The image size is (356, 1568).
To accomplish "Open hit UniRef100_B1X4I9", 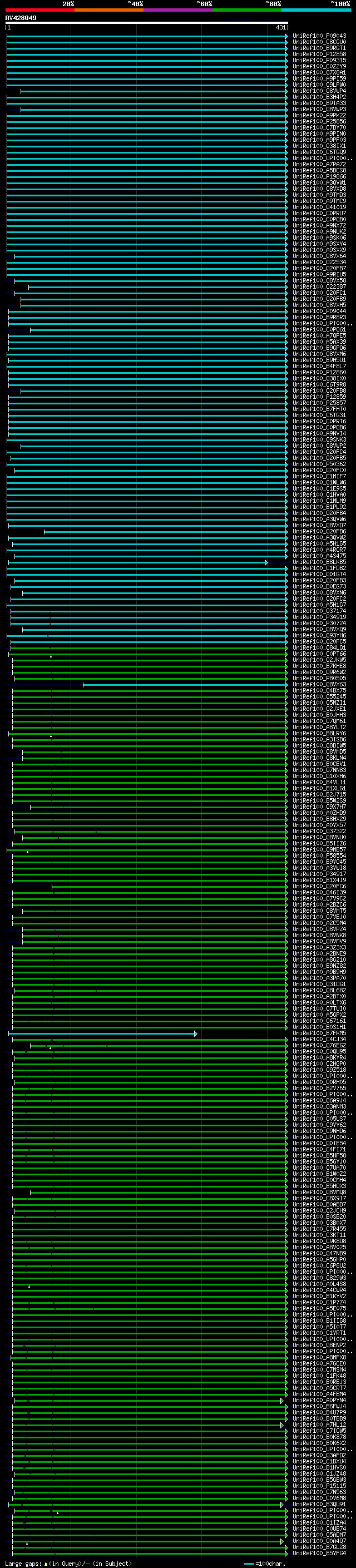I will click(319, 880).
